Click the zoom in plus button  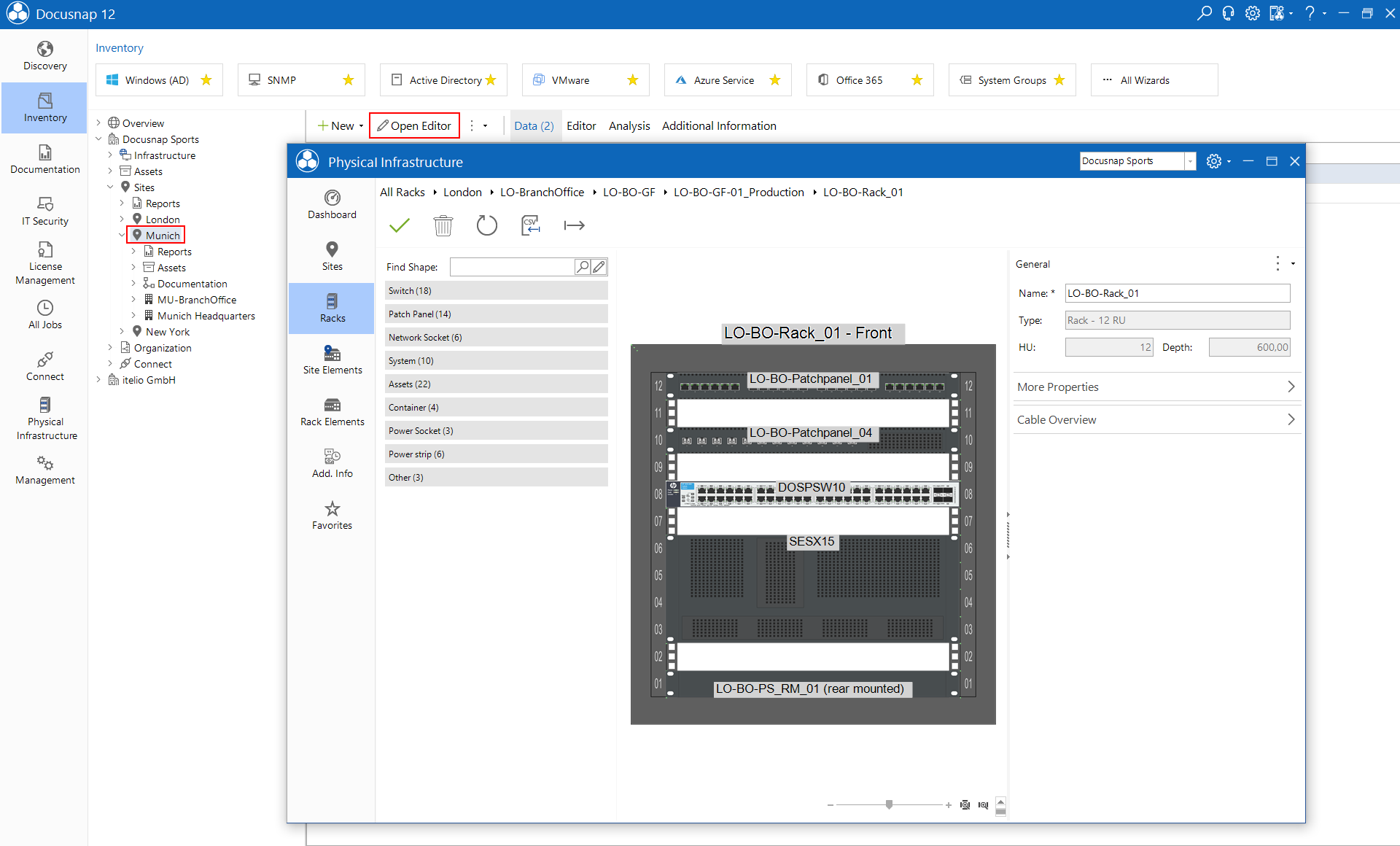pos(948,805)
